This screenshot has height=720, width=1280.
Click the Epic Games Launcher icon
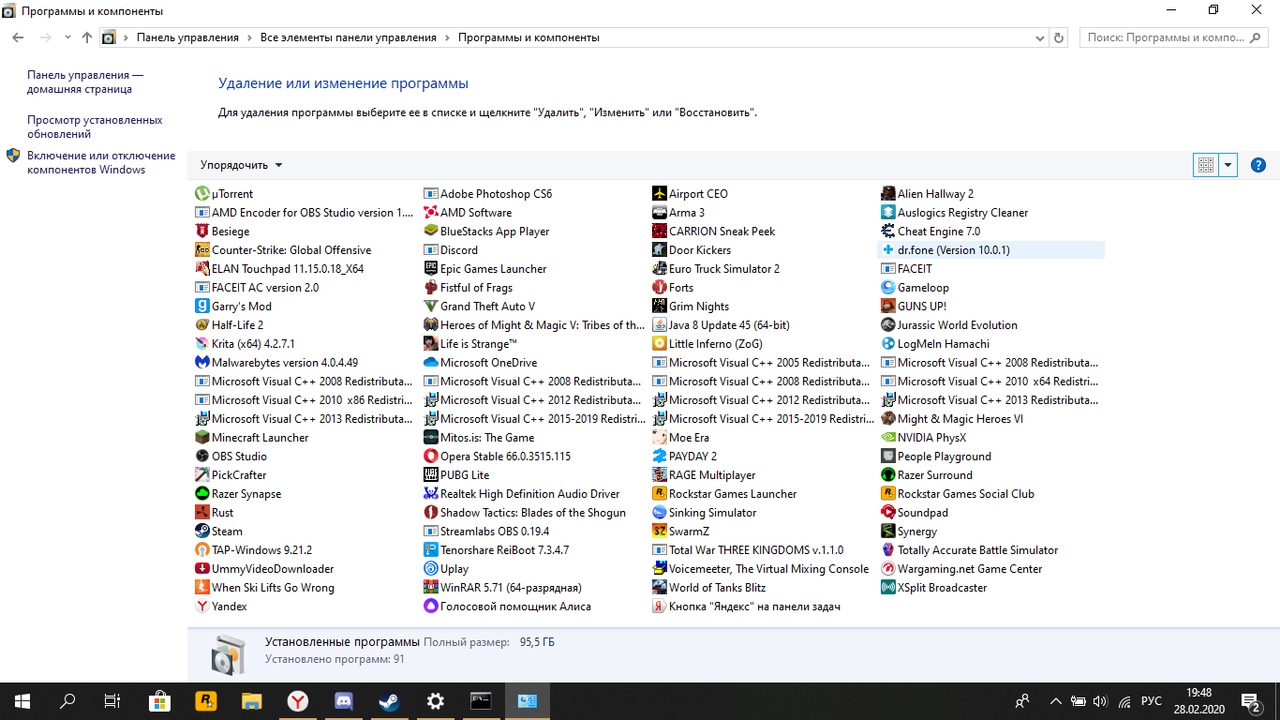431,269
